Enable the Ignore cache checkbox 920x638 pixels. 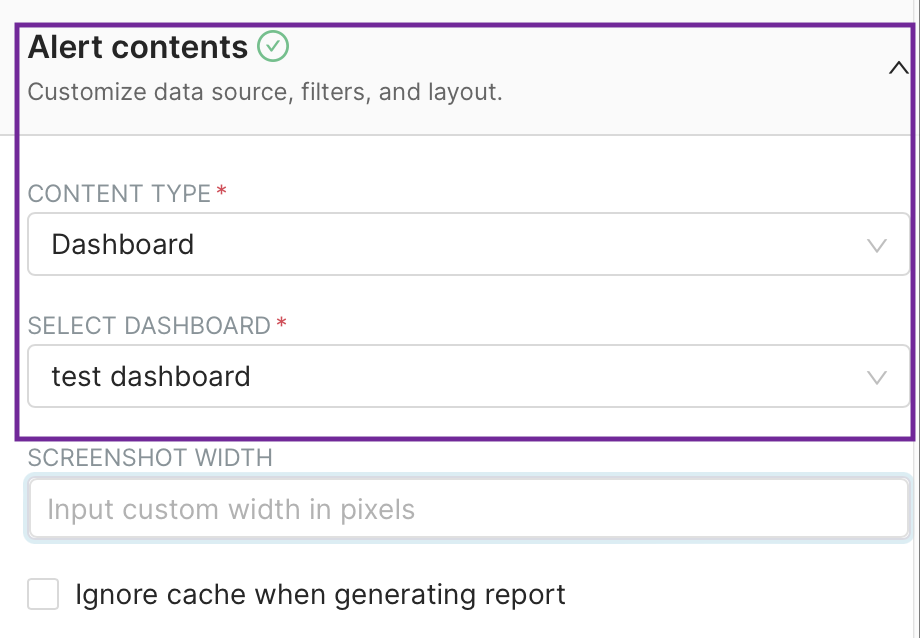43,594
